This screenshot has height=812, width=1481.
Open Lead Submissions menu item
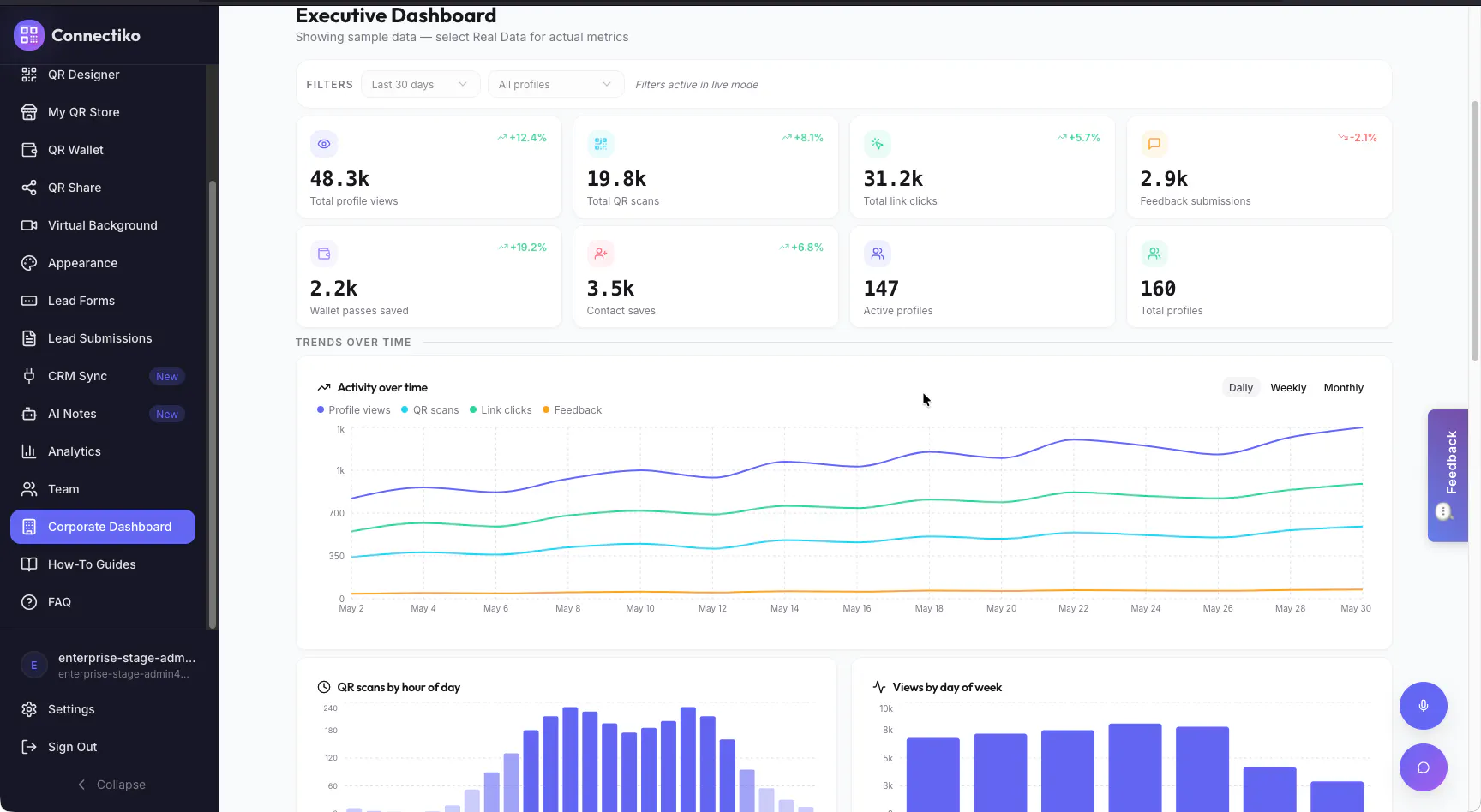103,338
